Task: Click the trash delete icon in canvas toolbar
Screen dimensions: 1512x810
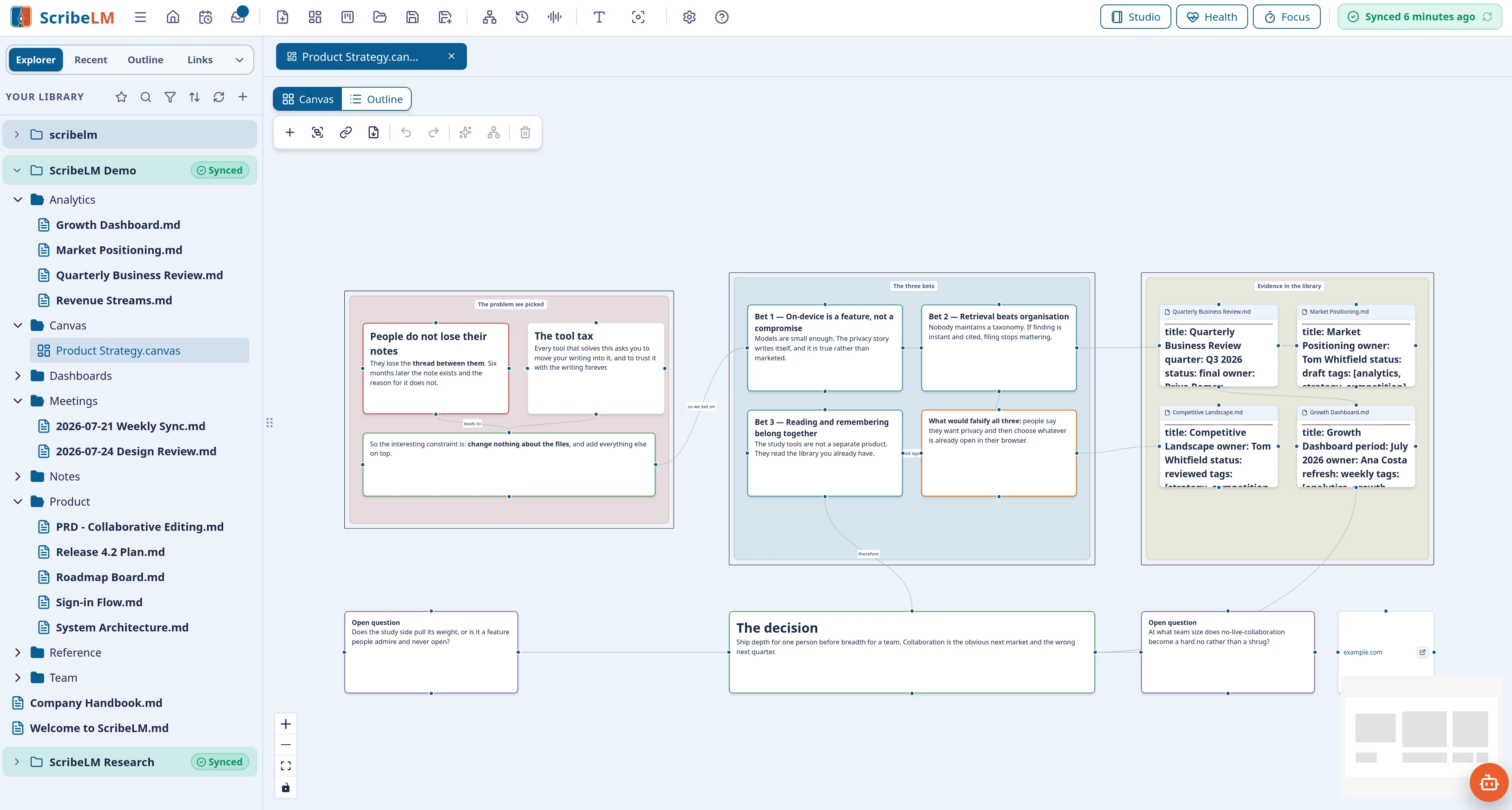Action: click(x=525, y=133)
